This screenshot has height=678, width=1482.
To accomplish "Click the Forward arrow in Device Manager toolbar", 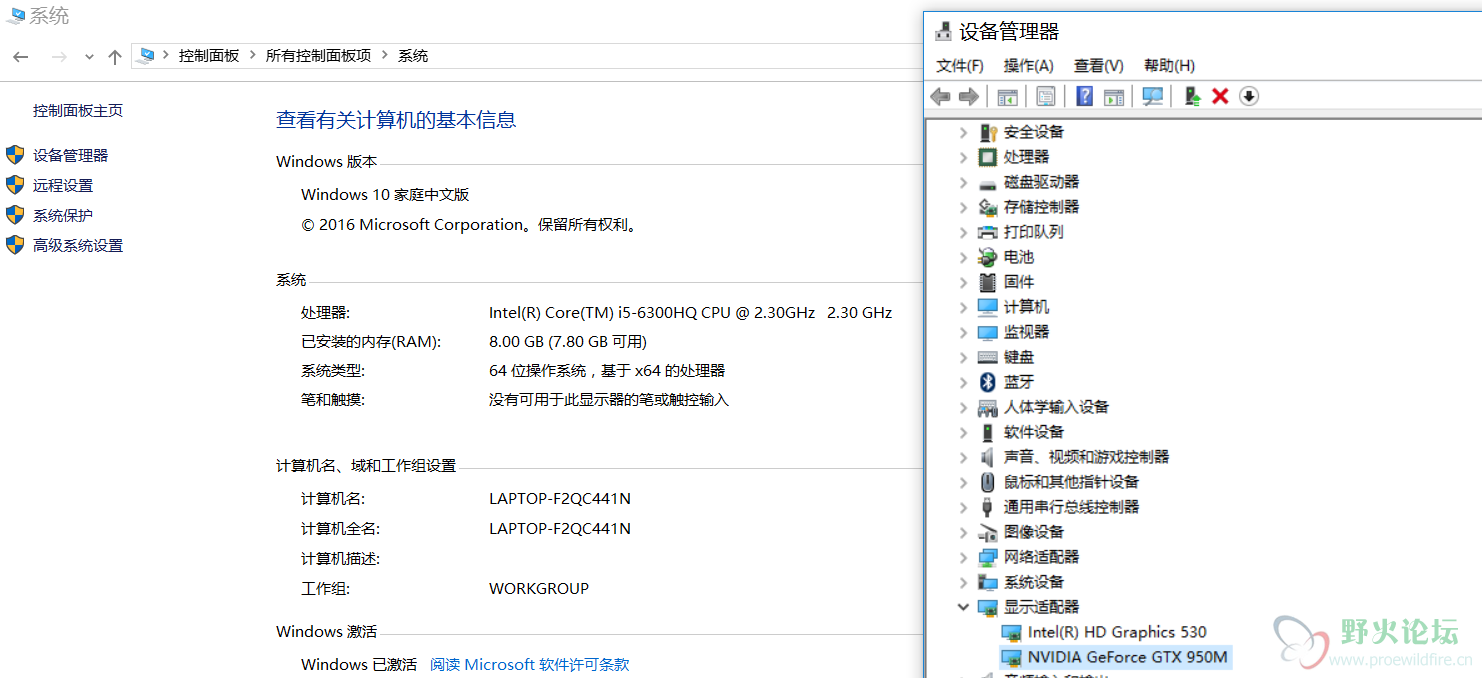I will [x=968, y=96].
